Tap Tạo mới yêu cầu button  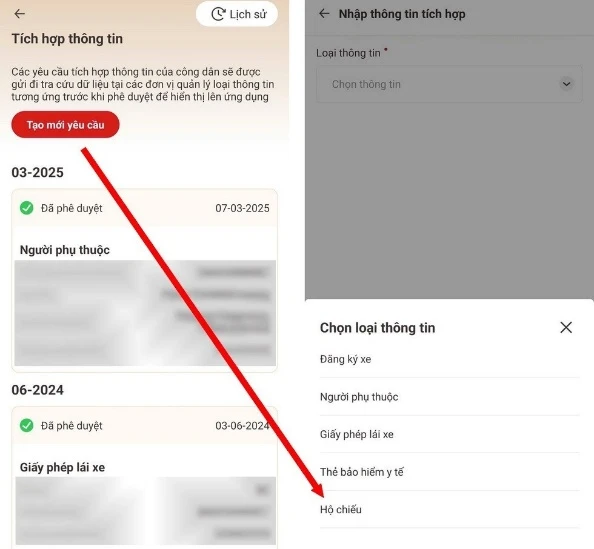[66, 125]
